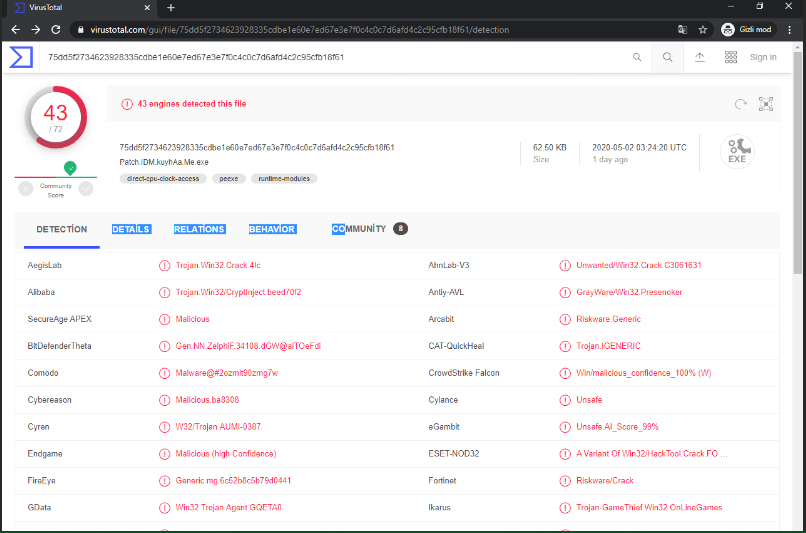Click the Trojan.Win32.Crack.4!c result

coord(218,265)
